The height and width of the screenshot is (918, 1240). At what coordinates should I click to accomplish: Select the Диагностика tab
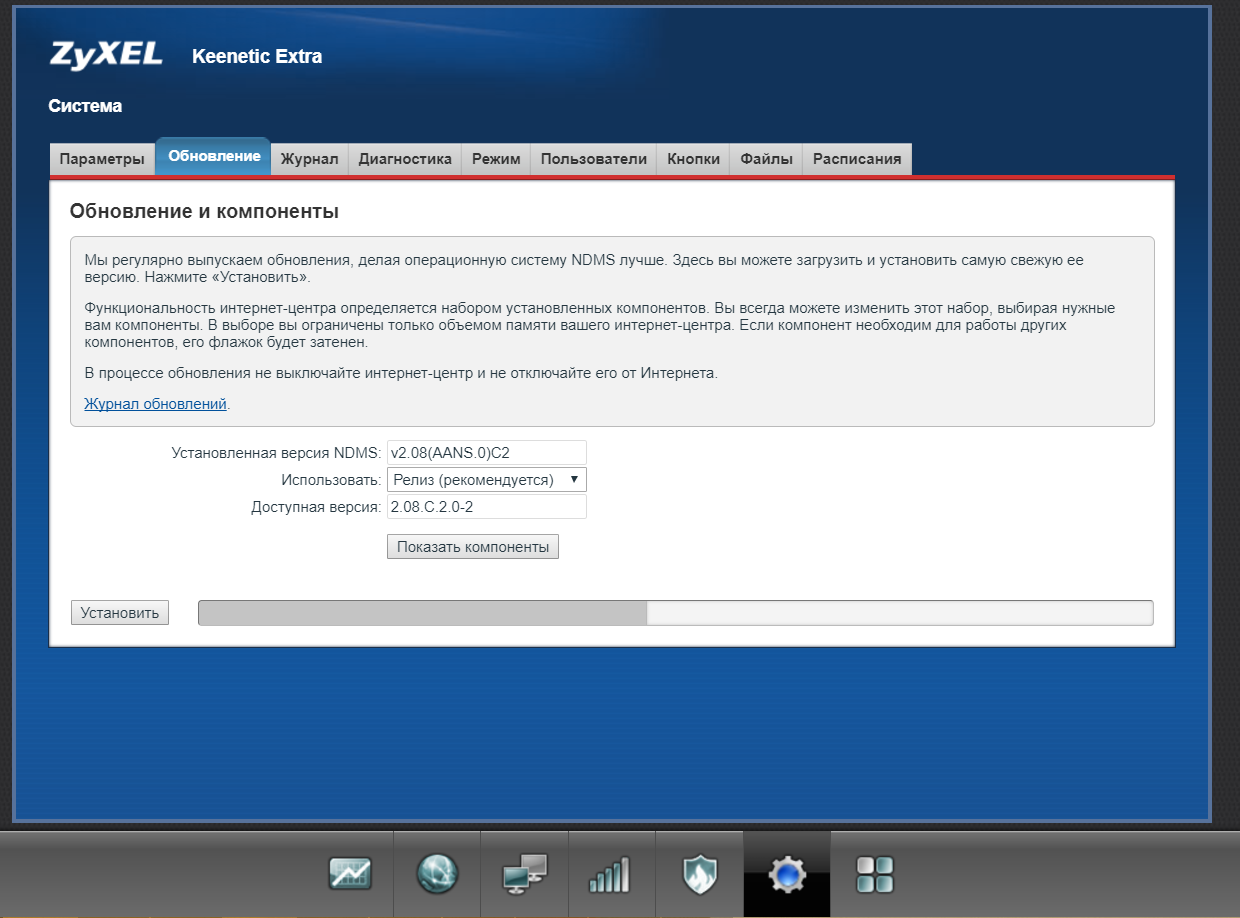[x=404, y=158]
